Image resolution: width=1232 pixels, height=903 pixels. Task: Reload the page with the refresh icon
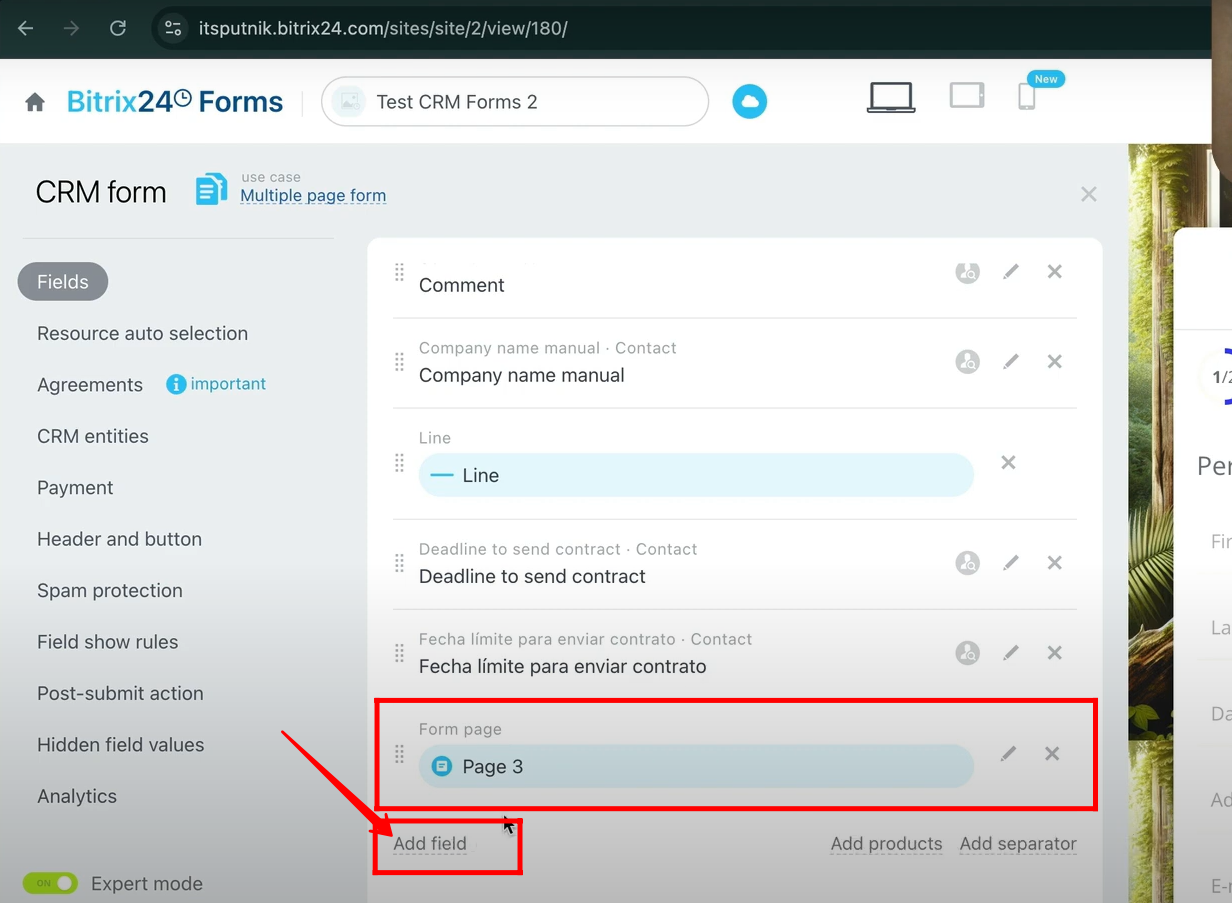click(x=118, y=28)
